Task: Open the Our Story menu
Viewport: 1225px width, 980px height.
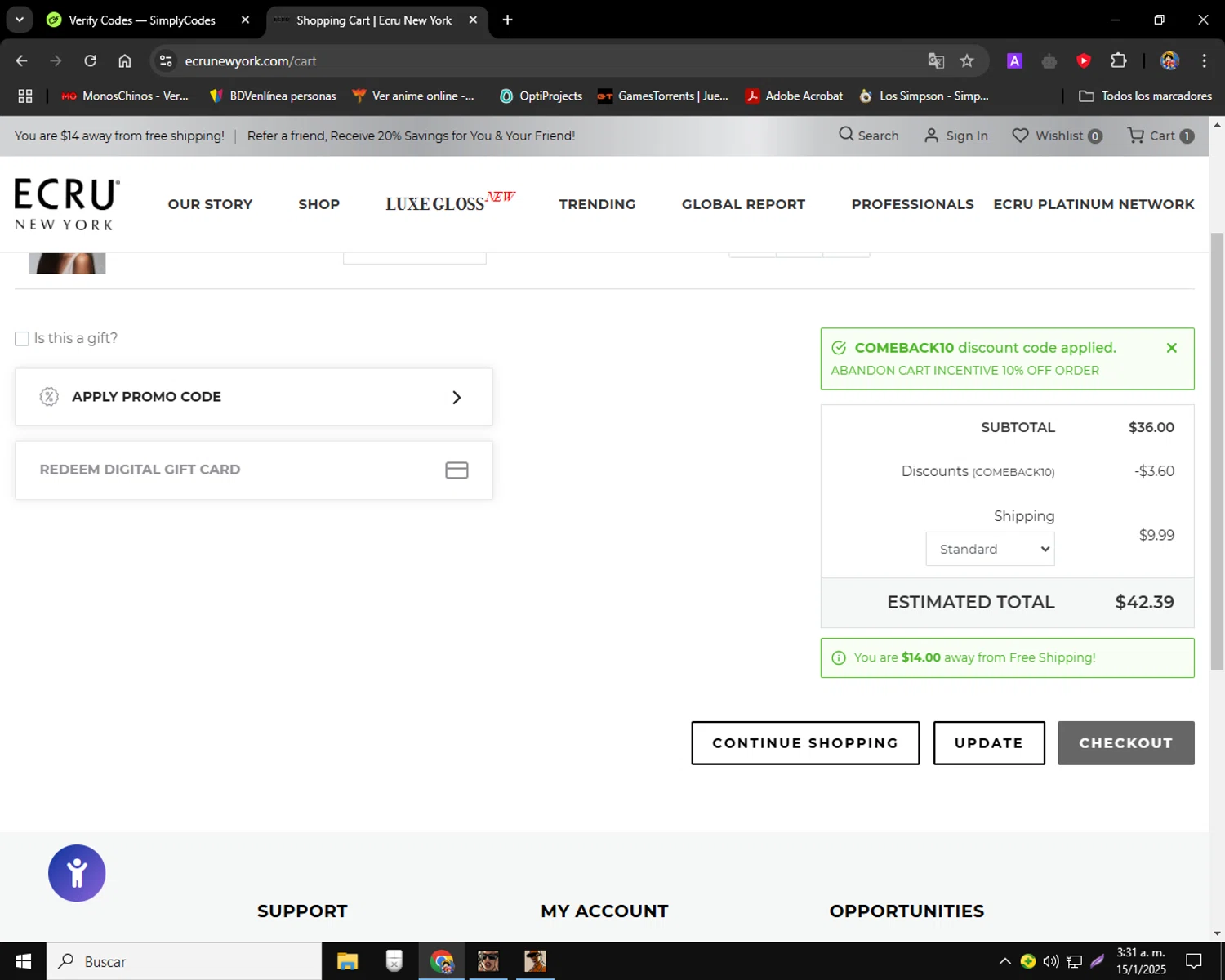Action: 210,204
